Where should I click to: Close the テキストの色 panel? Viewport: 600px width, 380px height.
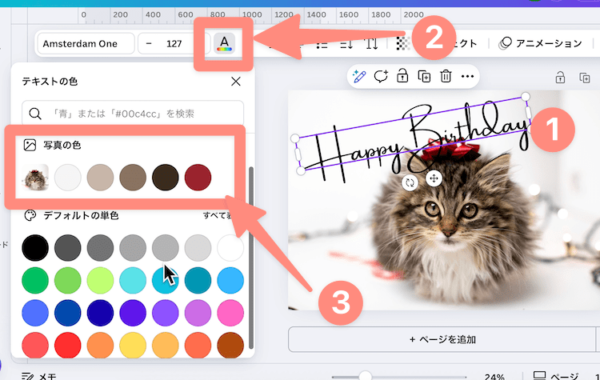[236, 81]
